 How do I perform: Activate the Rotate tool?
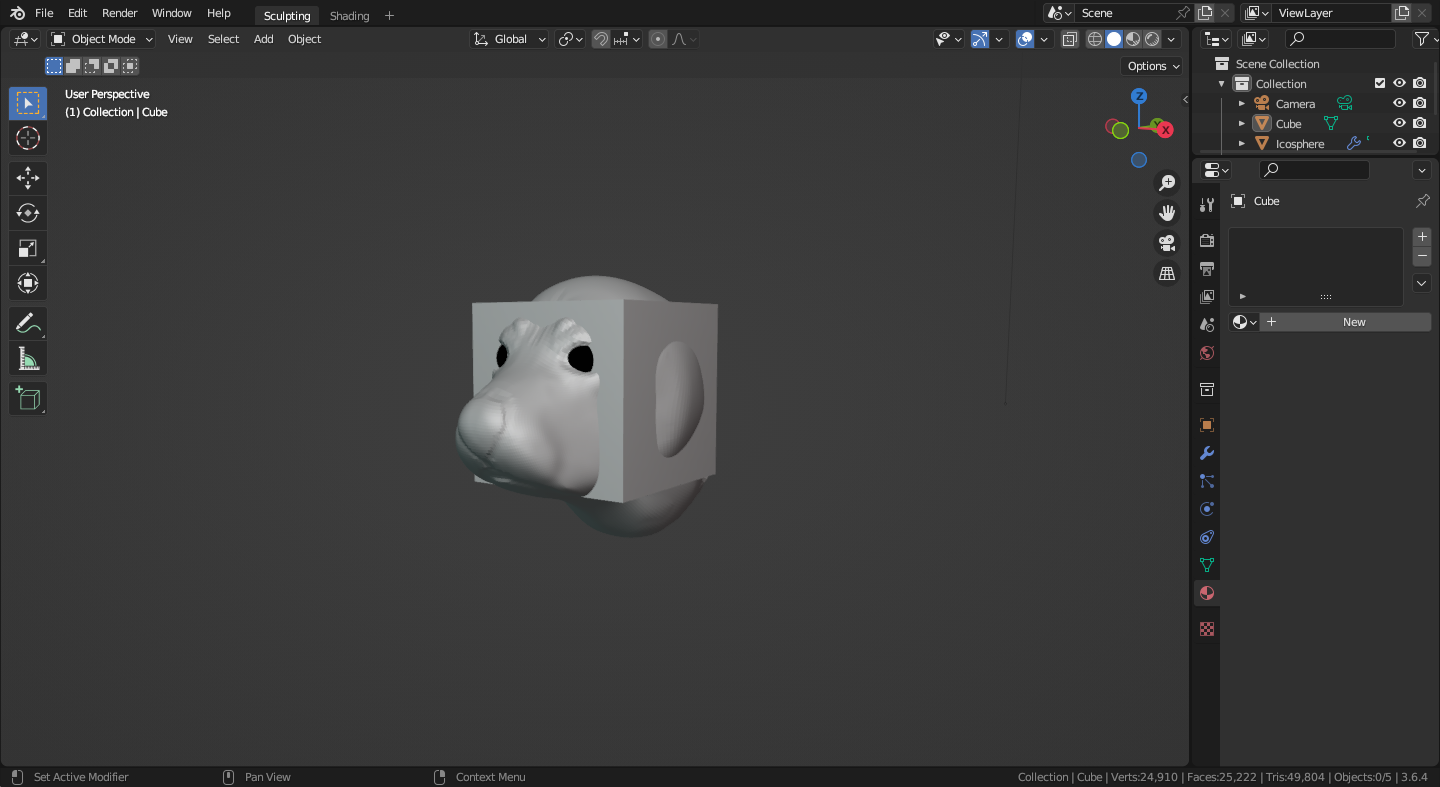(x=28, y=213)
